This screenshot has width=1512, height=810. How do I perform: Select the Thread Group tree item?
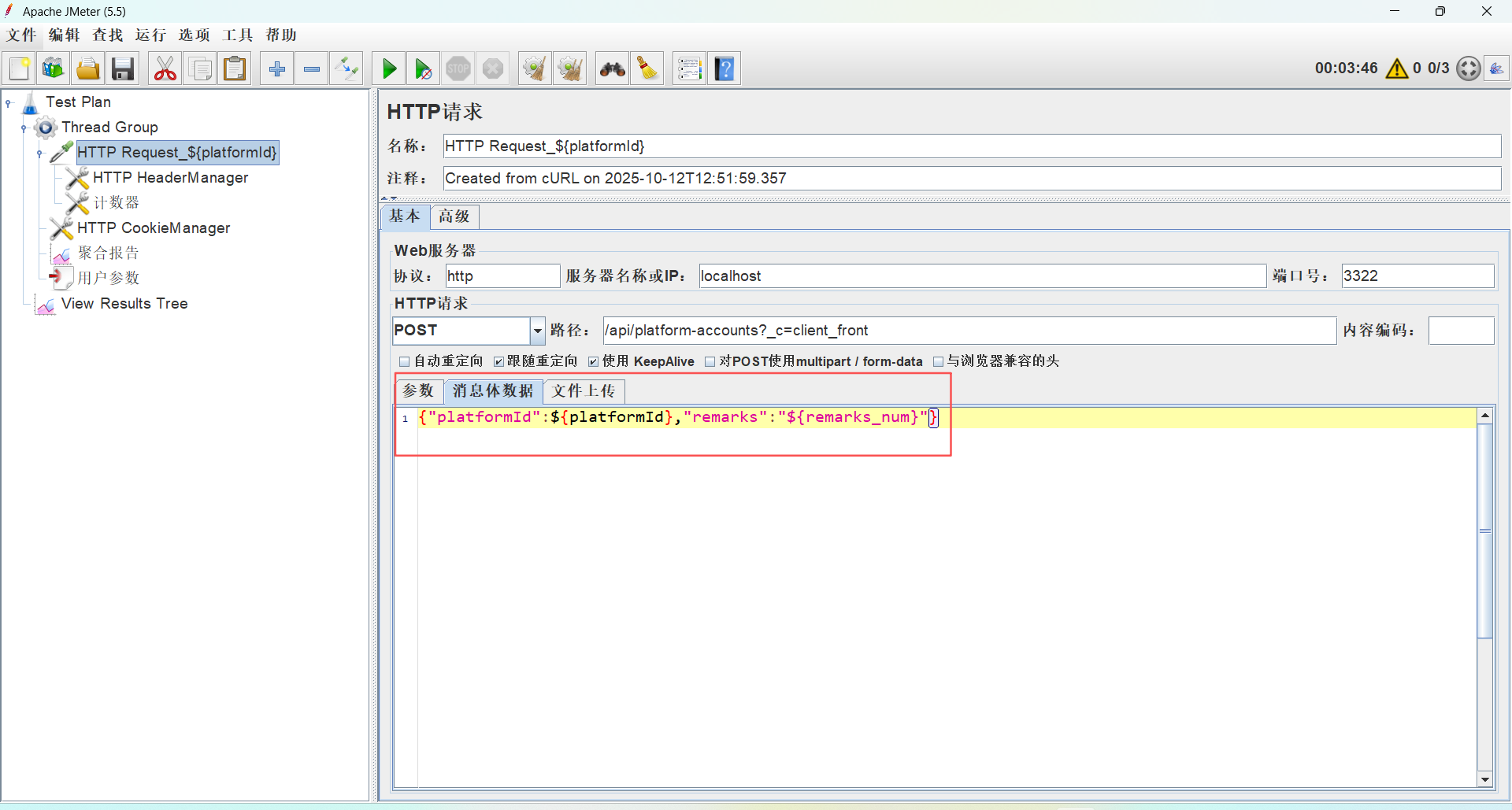click(x=109, y=128)
